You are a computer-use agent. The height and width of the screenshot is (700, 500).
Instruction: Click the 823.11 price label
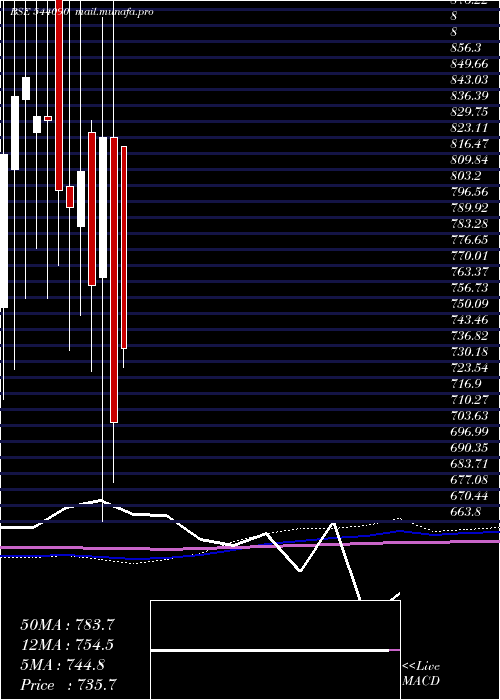click(469, 128)
